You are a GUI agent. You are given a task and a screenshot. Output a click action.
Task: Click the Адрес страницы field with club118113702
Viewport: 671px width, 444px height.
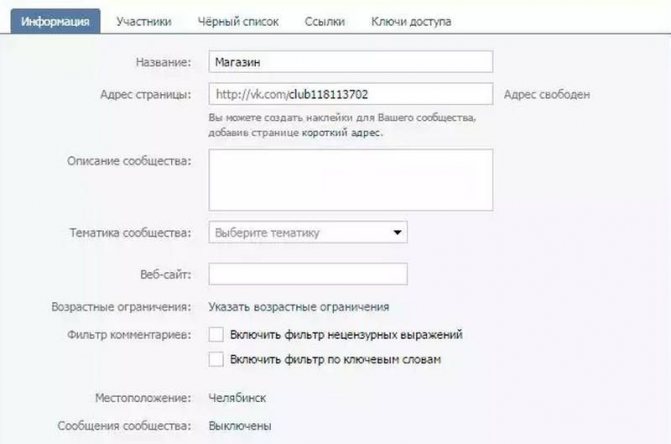pos(351,94)
